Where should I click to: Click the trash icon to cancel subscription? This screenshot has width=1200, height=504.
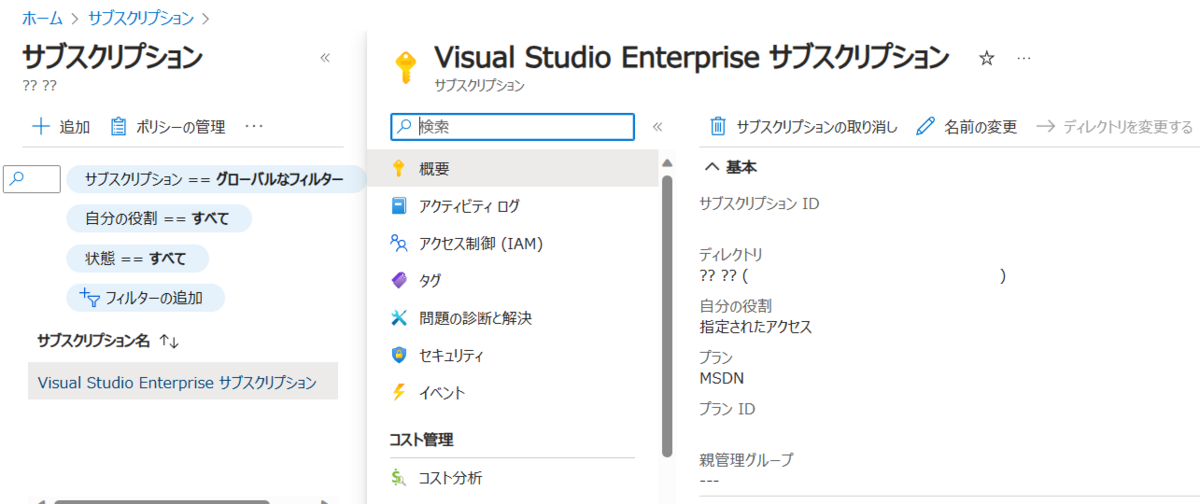coord(717,126)
